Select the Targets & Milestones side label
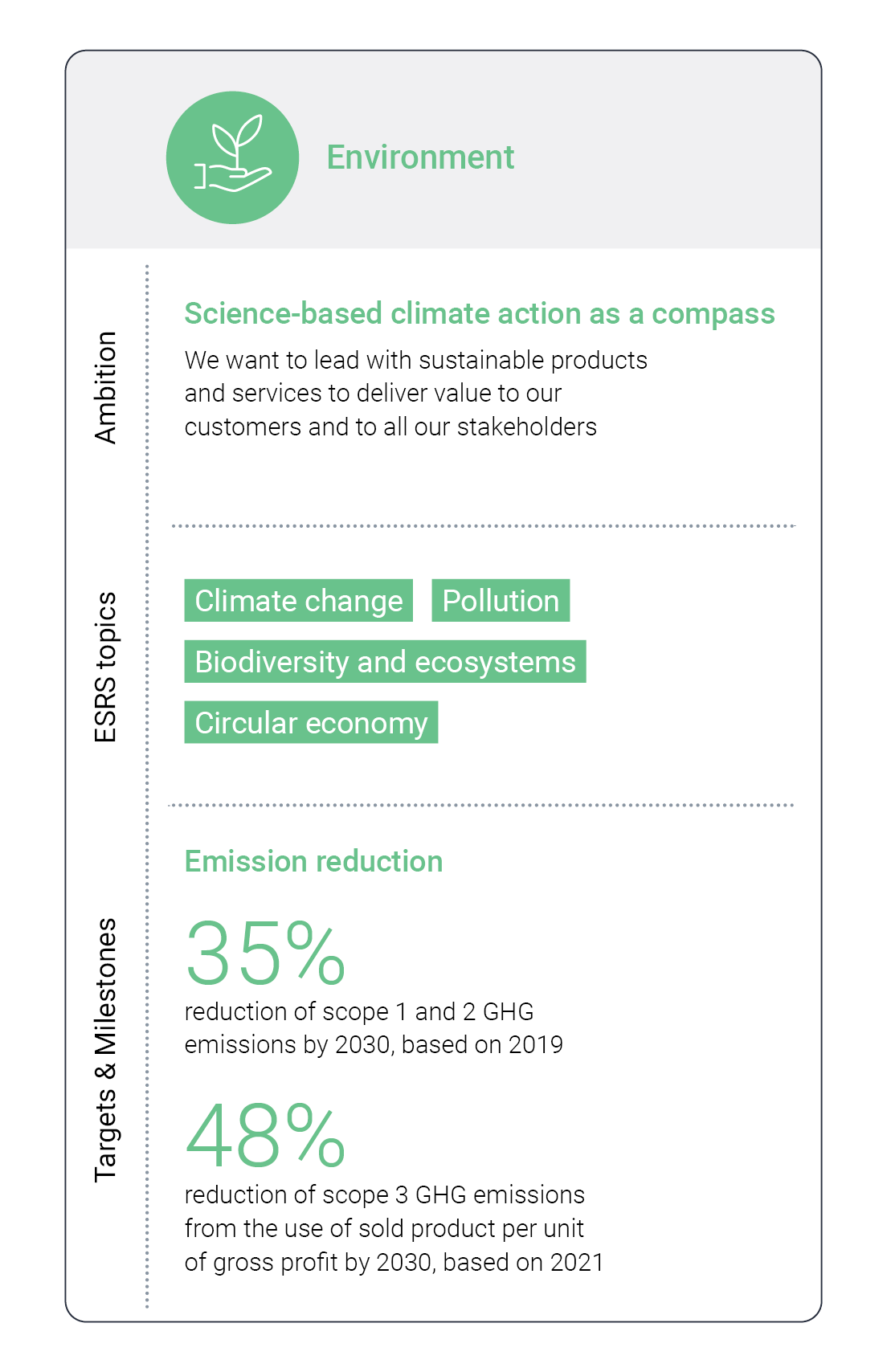This screenshot has height=1372, width=887. pos(106,1049)
